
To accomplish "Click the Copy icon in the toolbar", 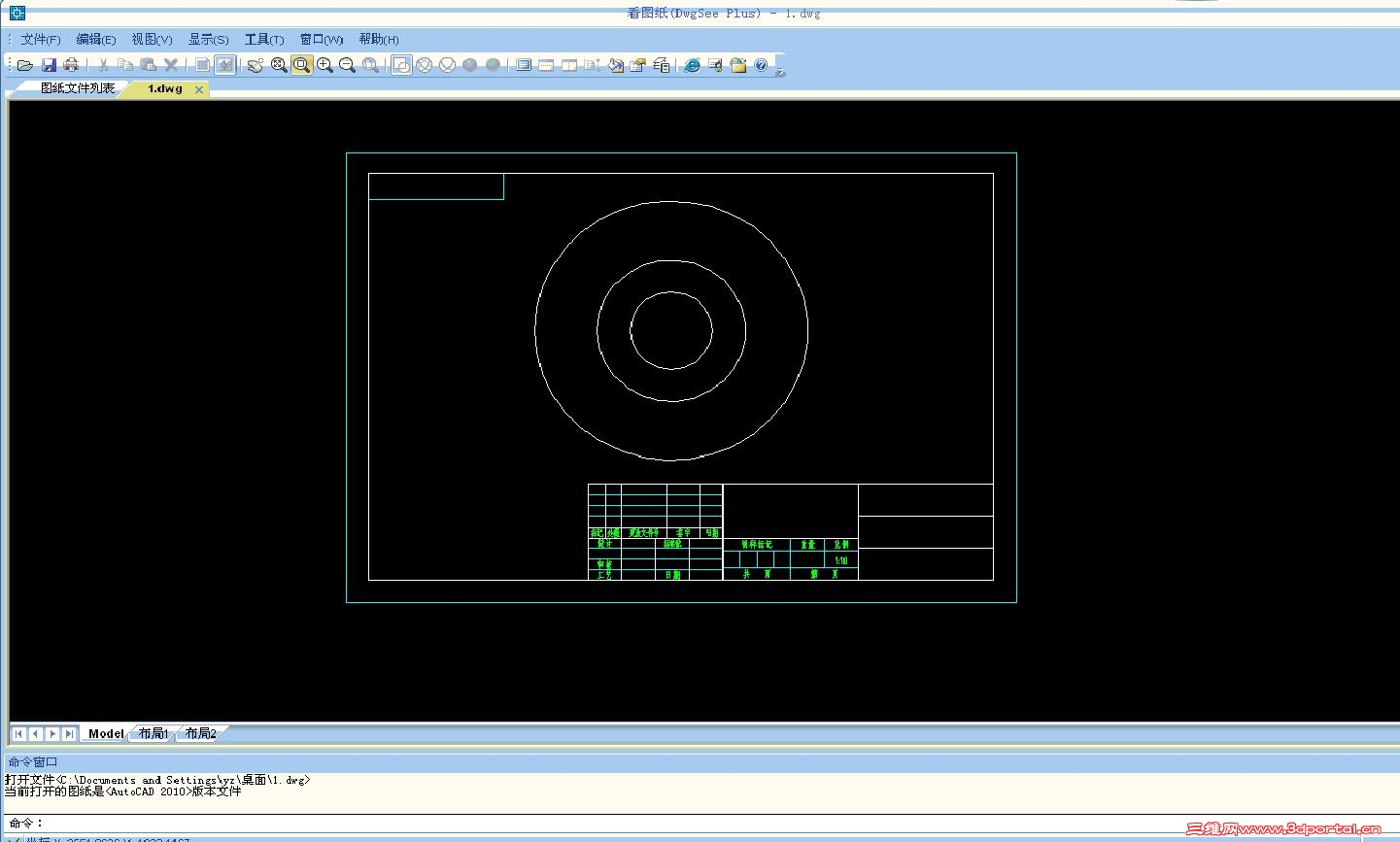I will click(125, 65).
